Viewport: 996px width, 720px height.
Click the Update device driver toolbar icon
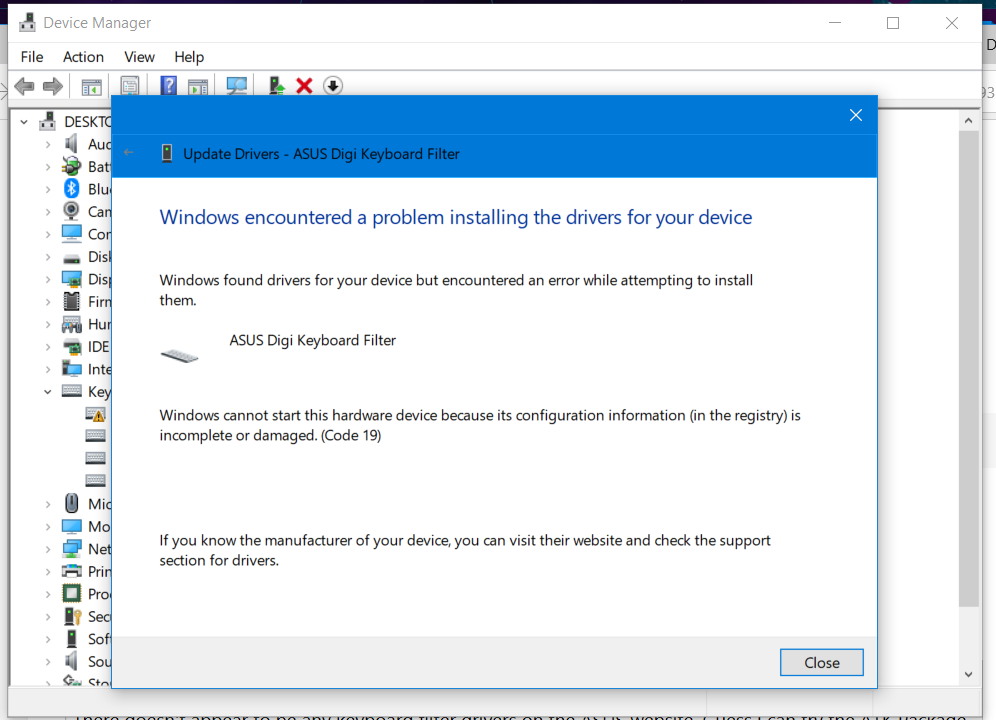click(276, 86)
